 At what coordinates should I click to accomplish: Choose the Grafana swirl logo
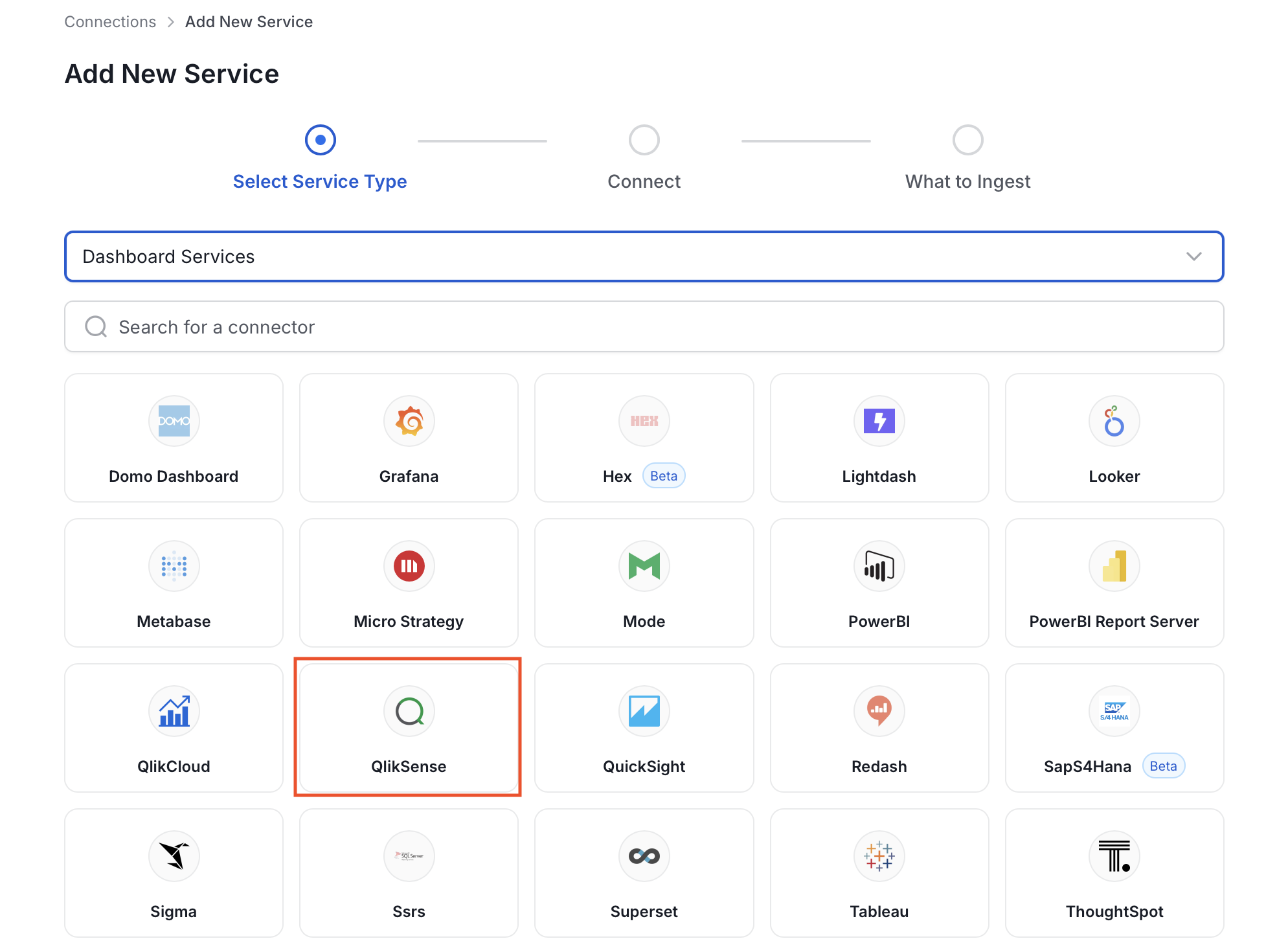pos(409,421)
